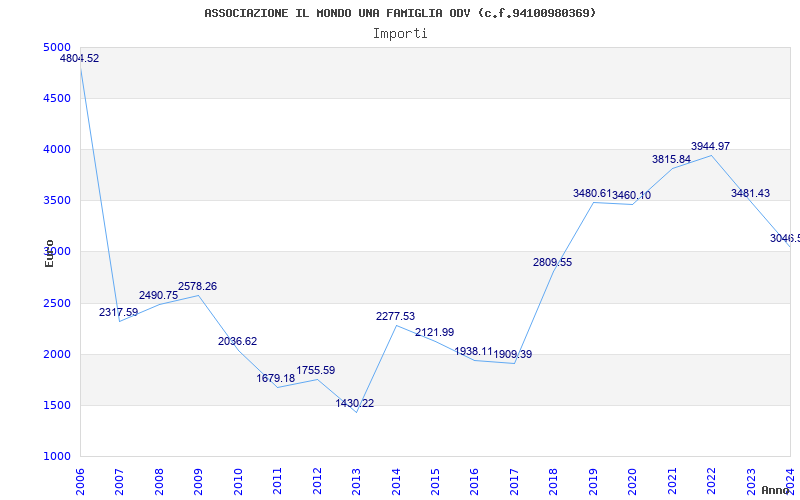Image resolution: width=800 pixels, height=500 pixels.
Task: Click the 2016 year label
Action: (474, 482)
